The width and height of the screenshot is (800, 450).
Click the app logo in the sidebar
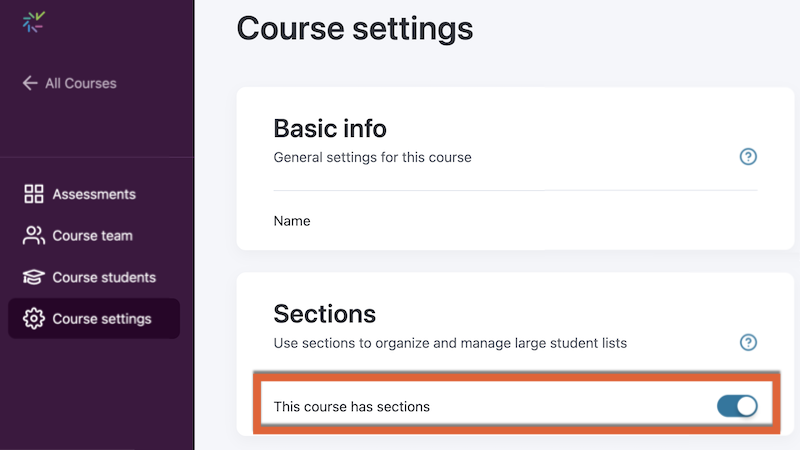[34, 22]
